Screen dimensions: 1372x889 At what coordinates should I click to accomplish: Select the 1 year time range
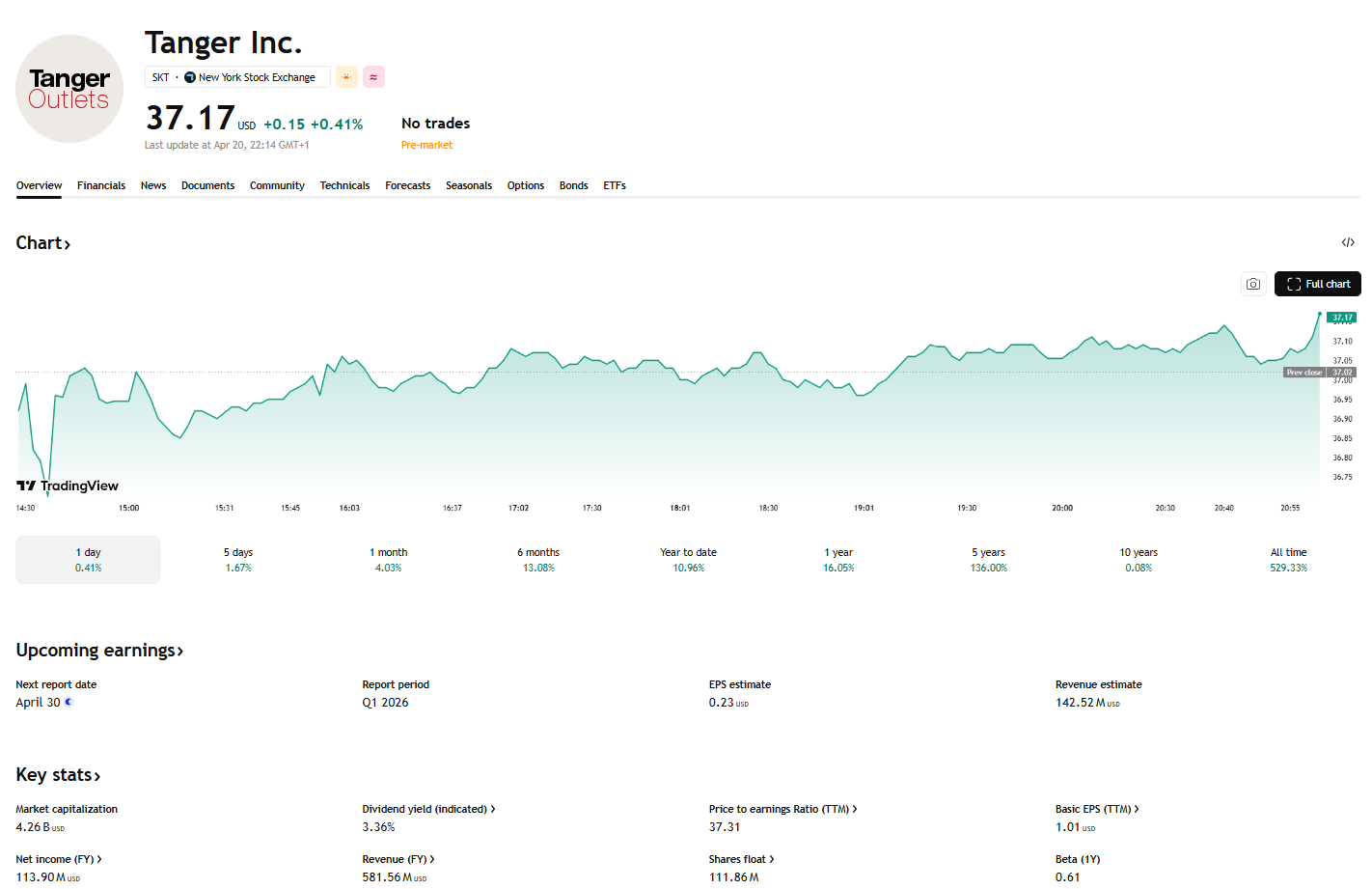click(x=838, y=560)
